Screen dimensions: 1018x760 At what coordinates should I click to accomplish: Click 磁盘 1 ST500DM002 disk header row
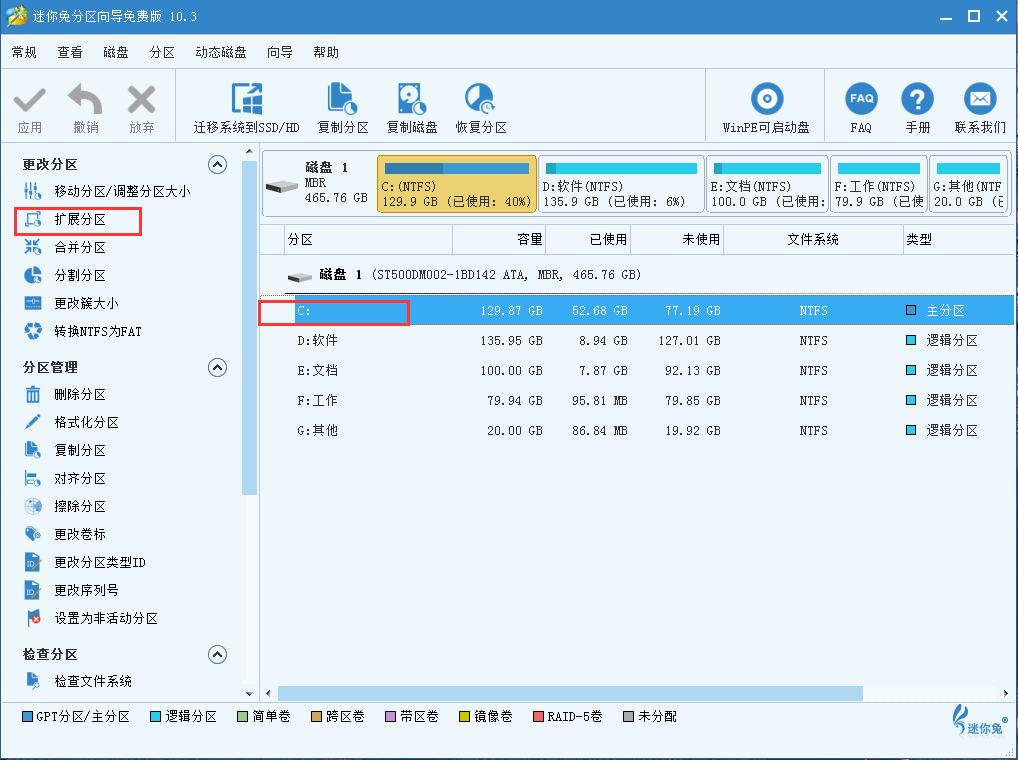click(x=637, y=275)
